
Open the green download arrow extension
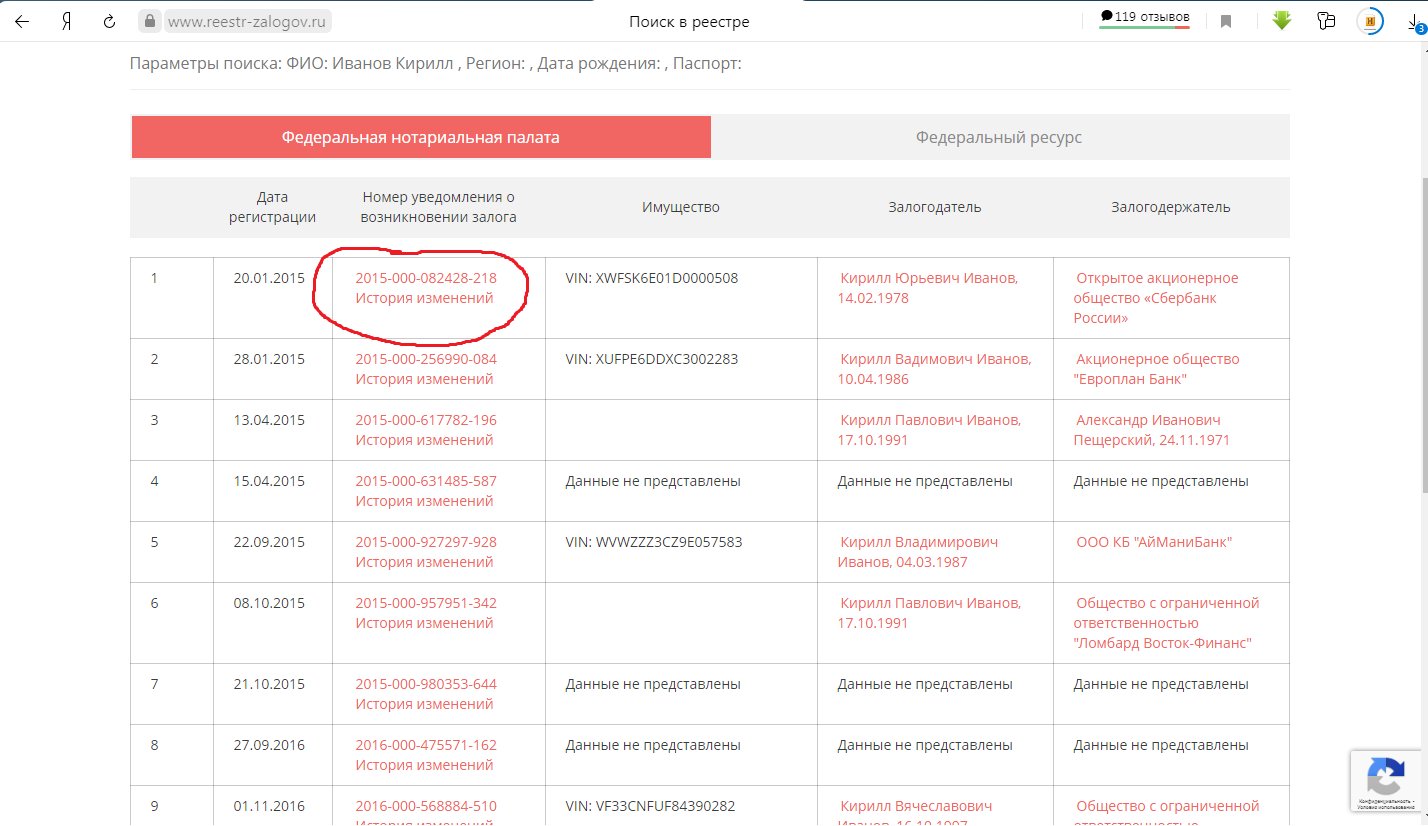click(1282, 20)
